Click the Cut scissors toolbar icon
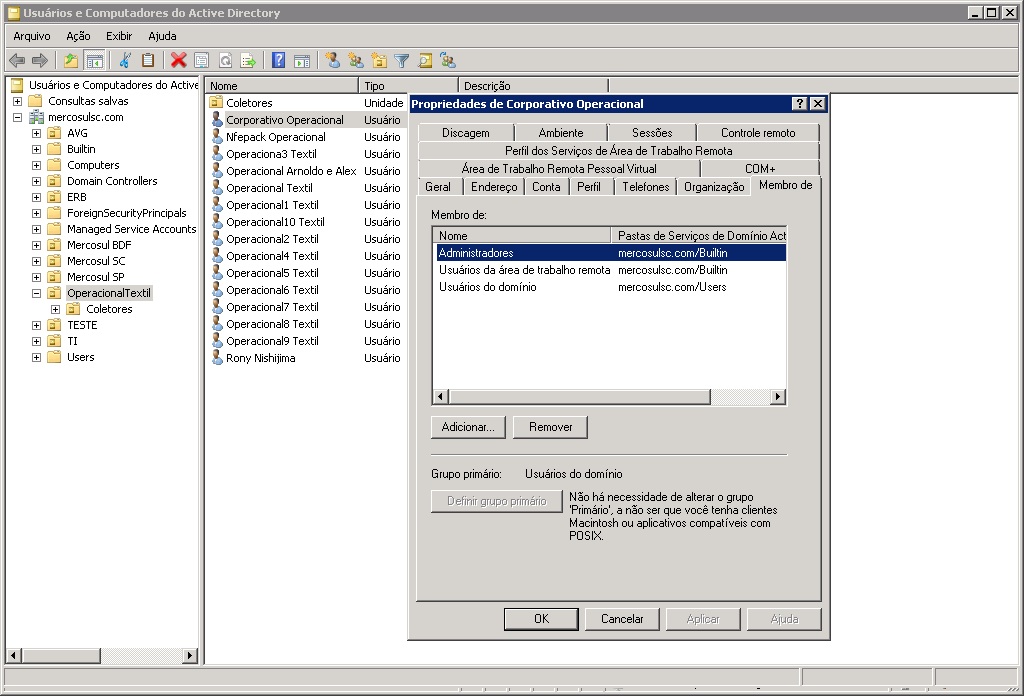 click(125, 61)
